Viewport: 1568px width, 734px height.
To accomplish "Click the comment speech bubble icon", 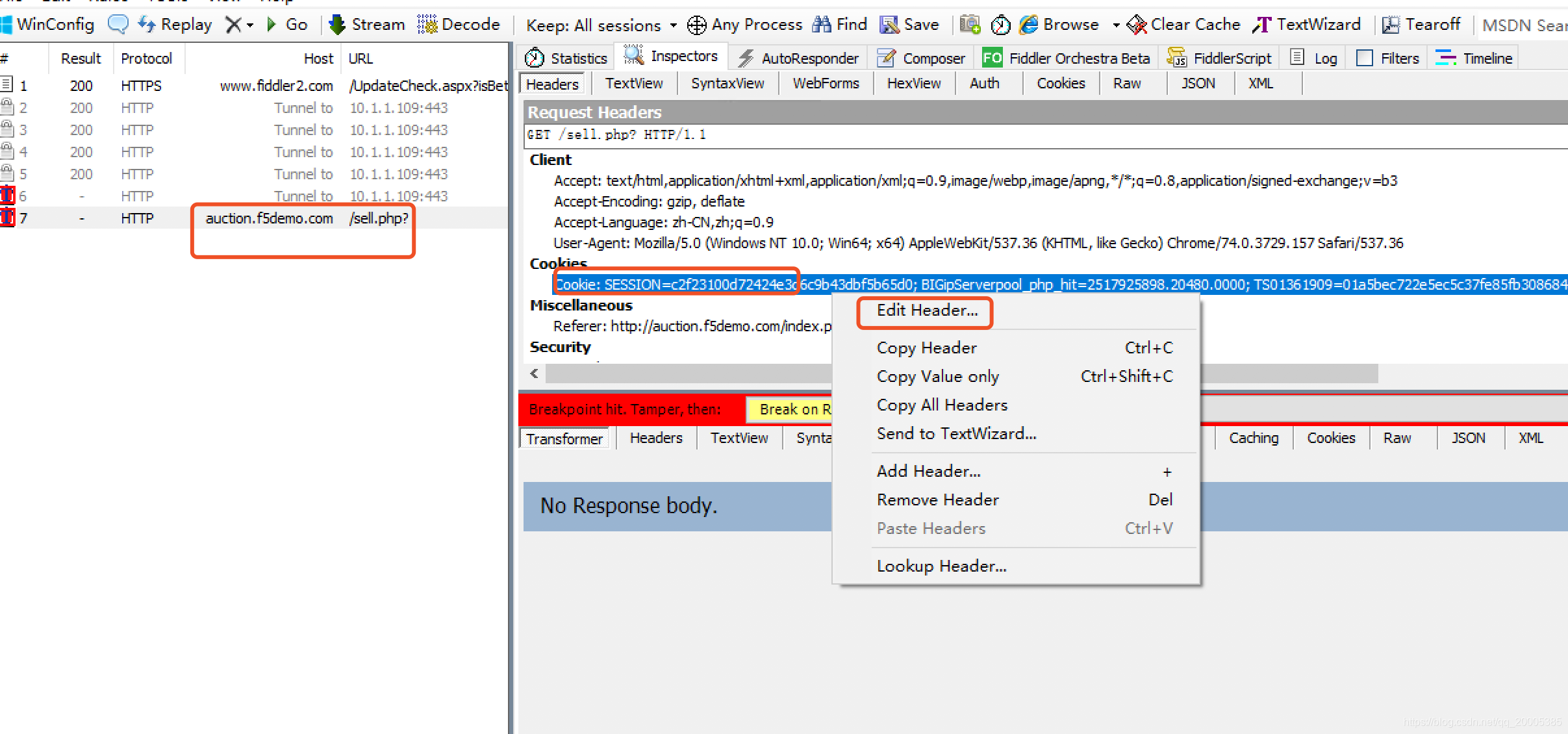I will [x=118, y=25].
